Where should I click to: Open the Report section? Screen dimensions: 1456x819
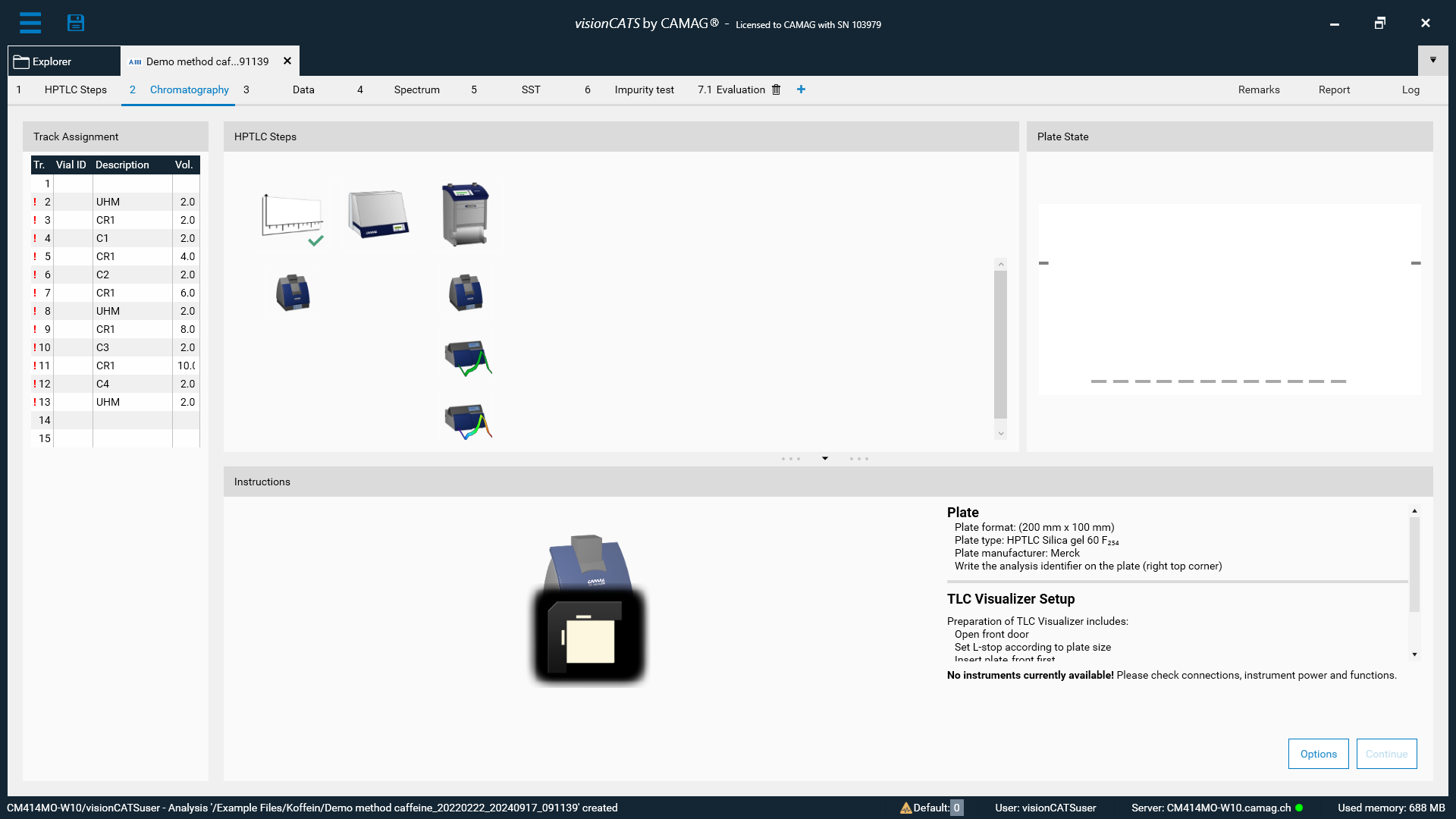click(x=1334, y=89)
